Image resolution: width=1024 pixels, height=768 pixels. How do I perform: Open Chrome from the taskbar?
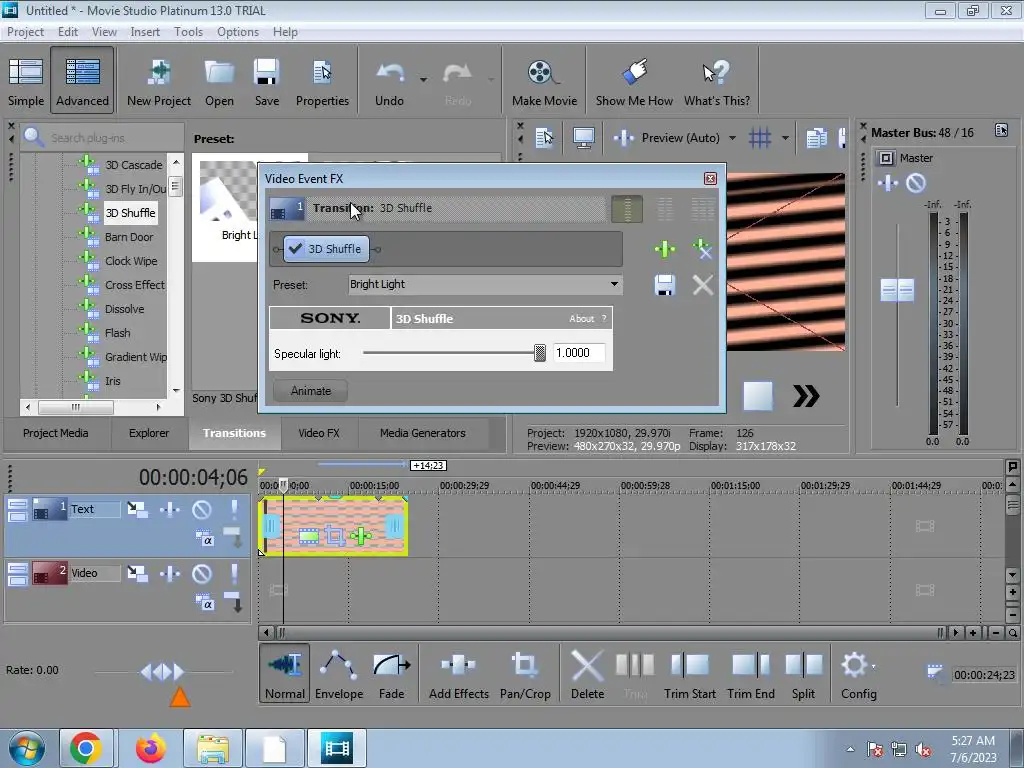(x=86, y=748)
